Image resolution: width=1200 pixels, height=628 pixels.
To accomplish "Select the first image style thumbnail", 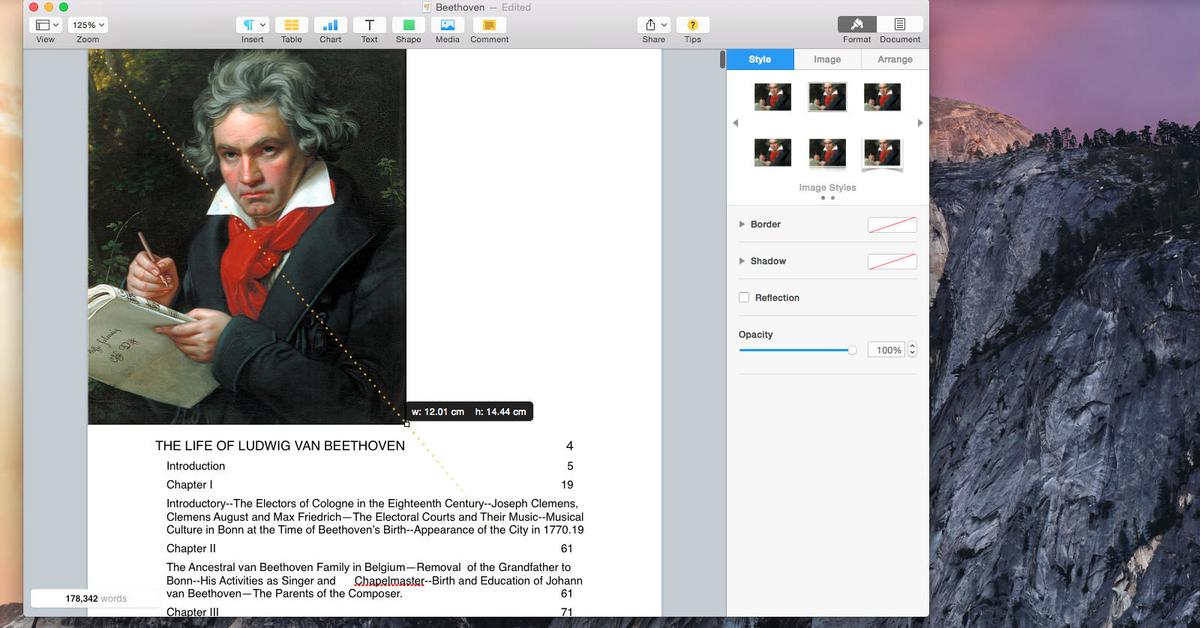I will coord(772,97).
